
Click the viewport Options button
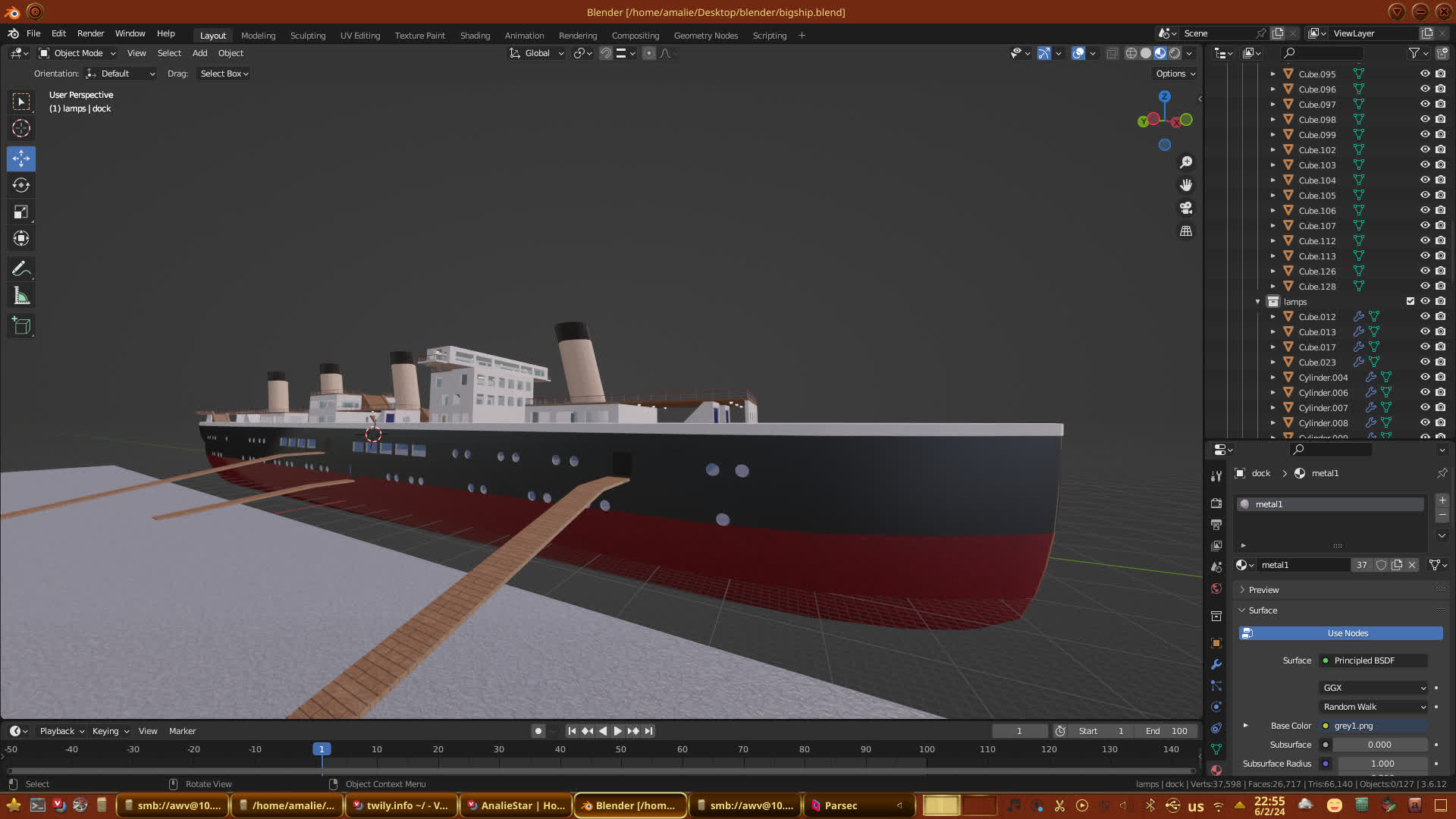coord(1175,74)
